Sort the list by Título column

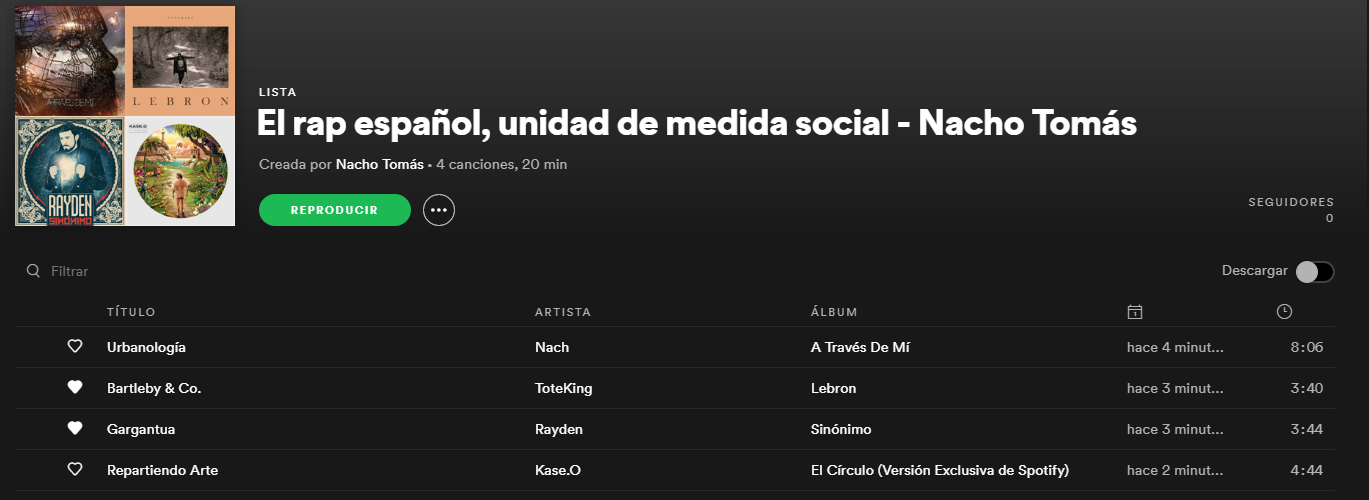pos(131,312)
